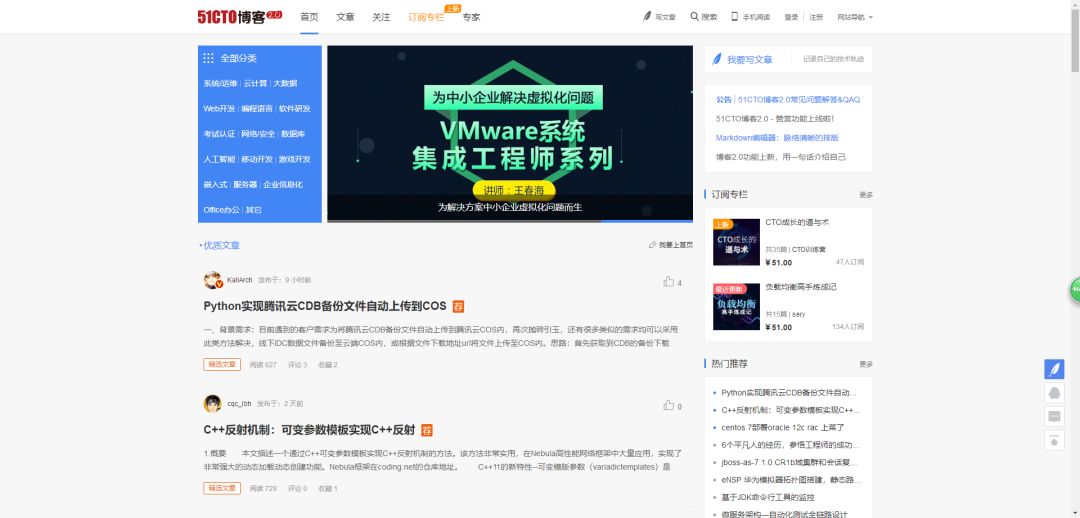Select the 服务器 category
Screen dimensions: 1080x518
[245, 185]
